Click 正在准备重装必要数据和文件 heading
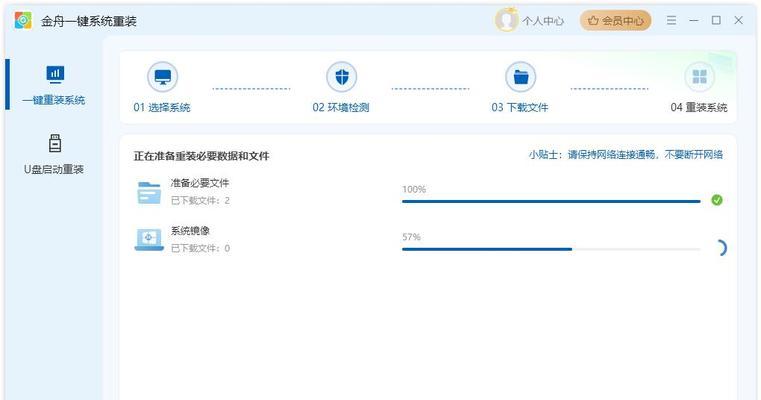The image size is (761, 400). coord(201,156)
